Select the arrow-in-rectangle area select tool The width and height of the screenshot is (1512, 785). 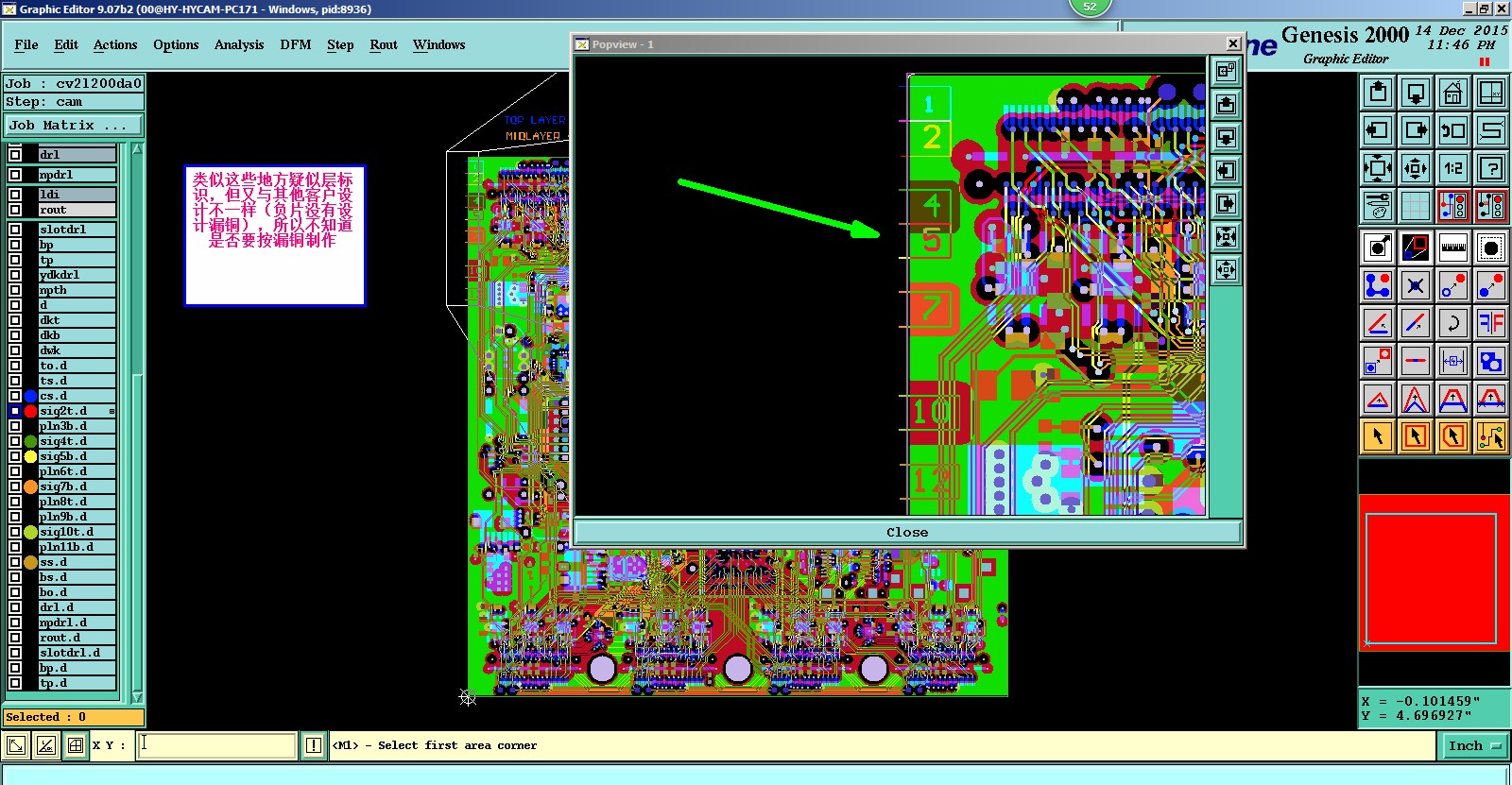pos(1416,436)
